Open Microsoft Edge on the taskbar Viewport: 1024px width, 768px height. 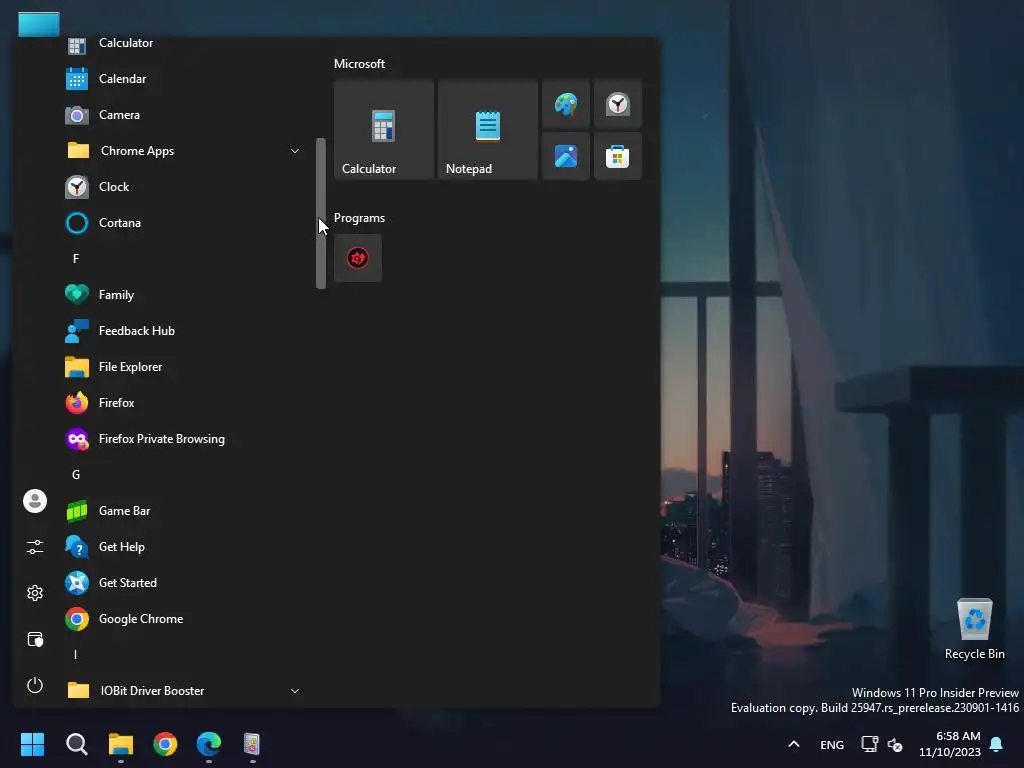[209, 744]
